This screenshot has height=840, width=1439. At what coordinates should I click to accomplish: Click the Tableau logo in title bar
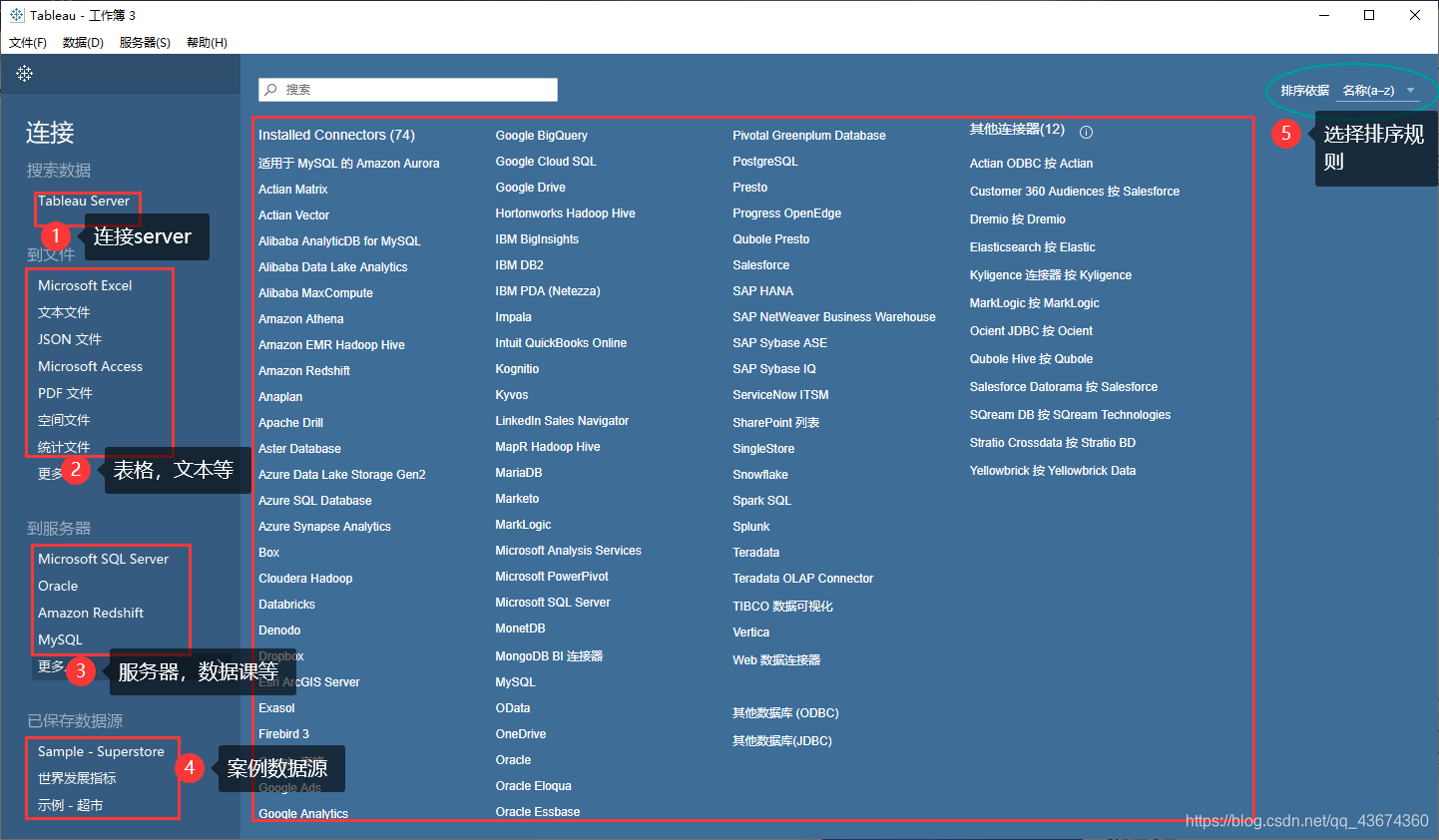click(17, 15)
